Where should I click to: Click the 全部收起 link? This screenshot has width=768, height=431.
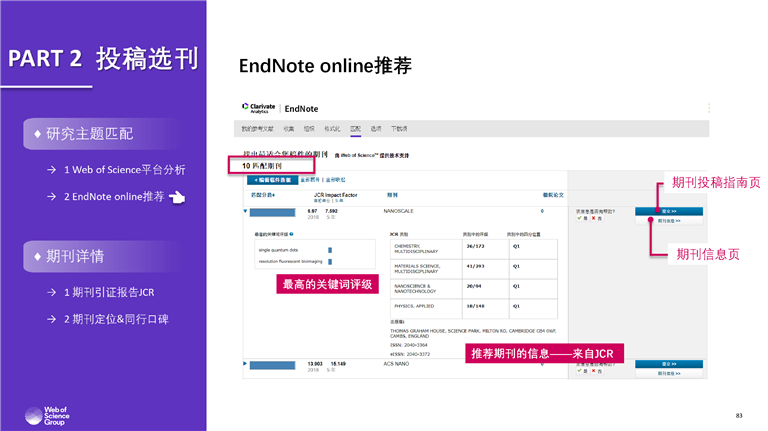(x=336, y=180)
